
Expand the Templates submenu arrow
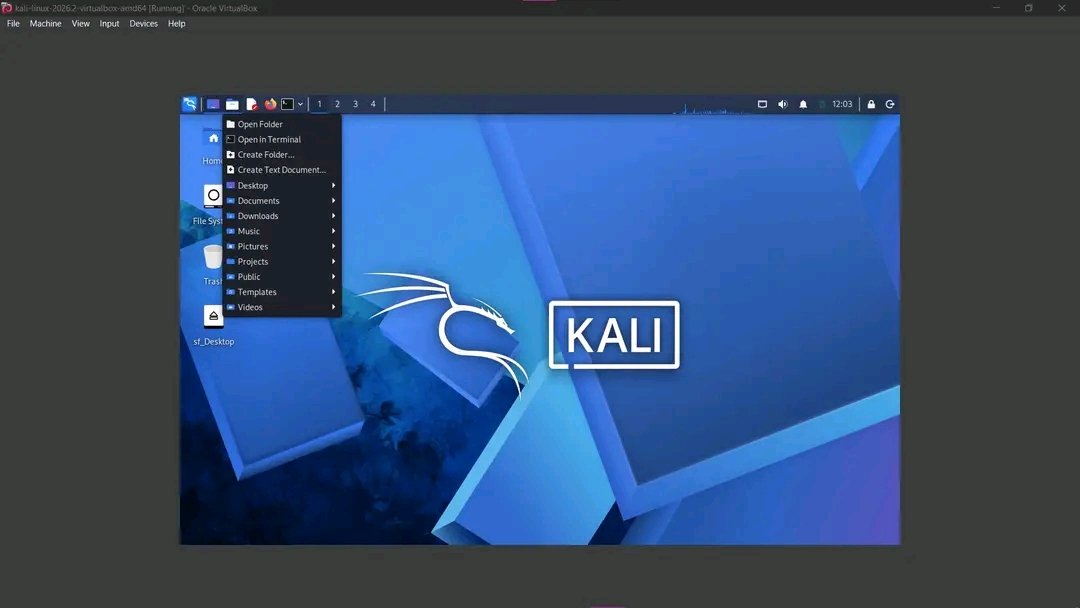pos(333,291)
